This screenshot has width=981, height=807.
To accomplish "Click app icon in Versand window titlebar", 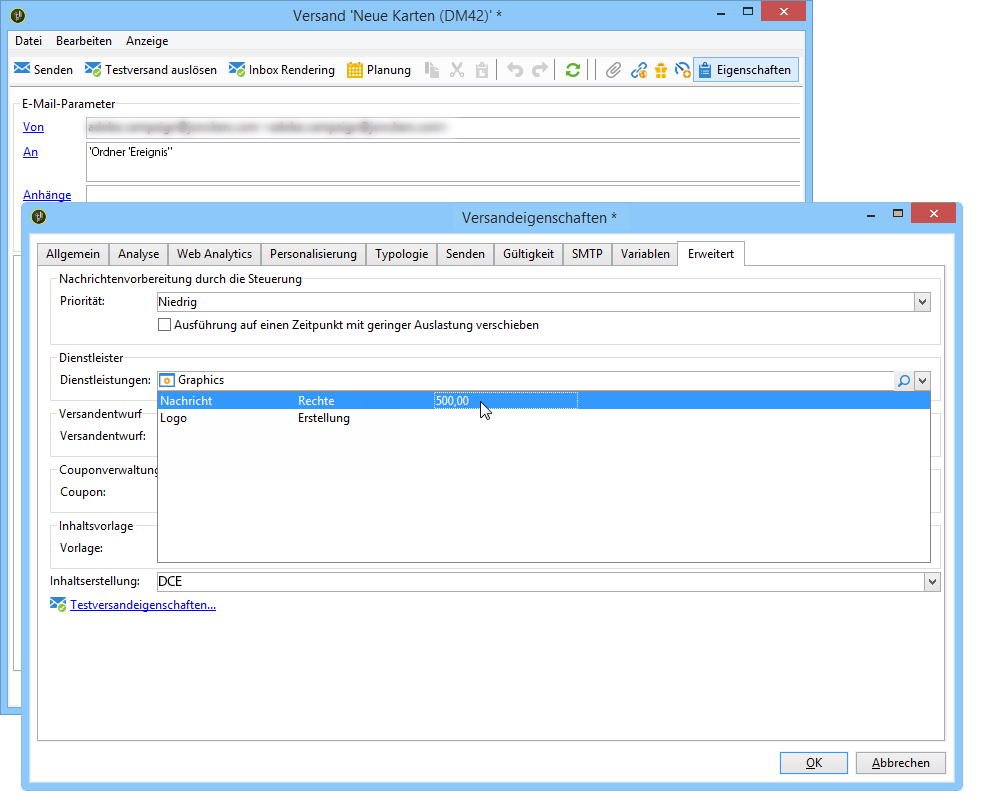I will [18, 15].
